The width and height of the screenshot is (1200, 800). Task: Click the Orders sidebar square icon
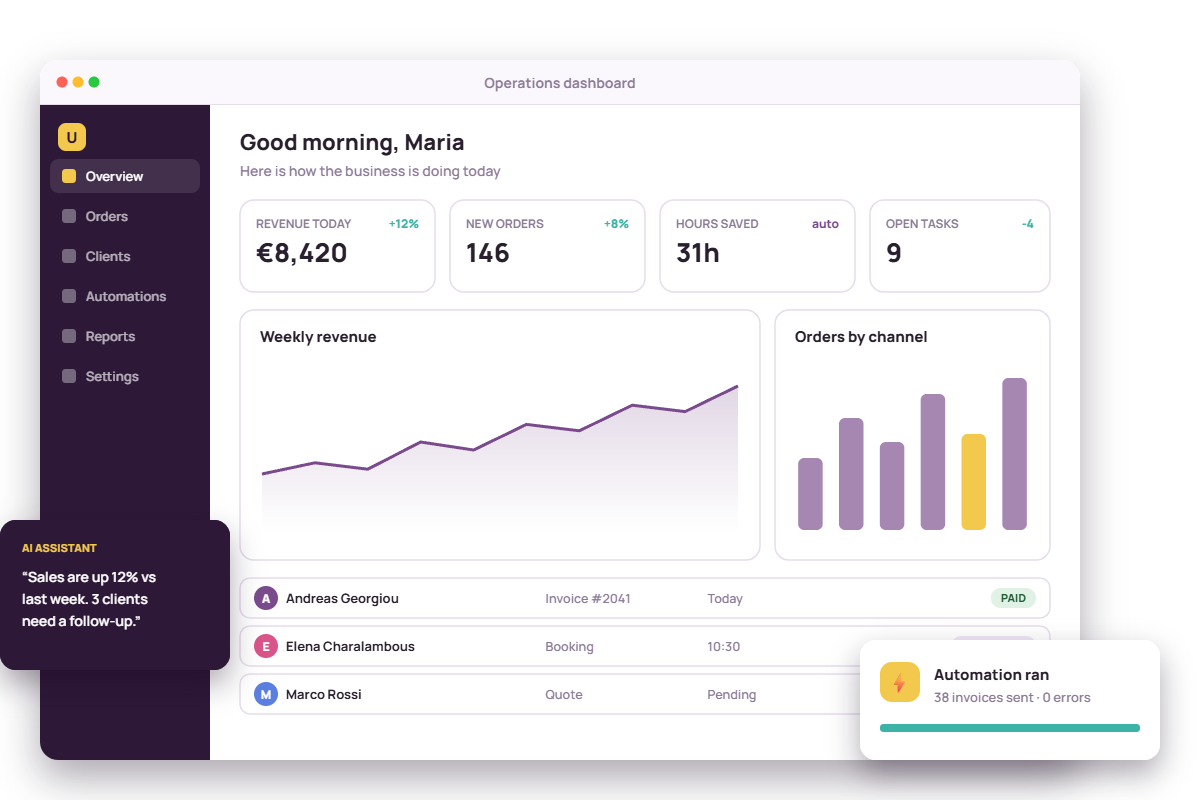69,216
